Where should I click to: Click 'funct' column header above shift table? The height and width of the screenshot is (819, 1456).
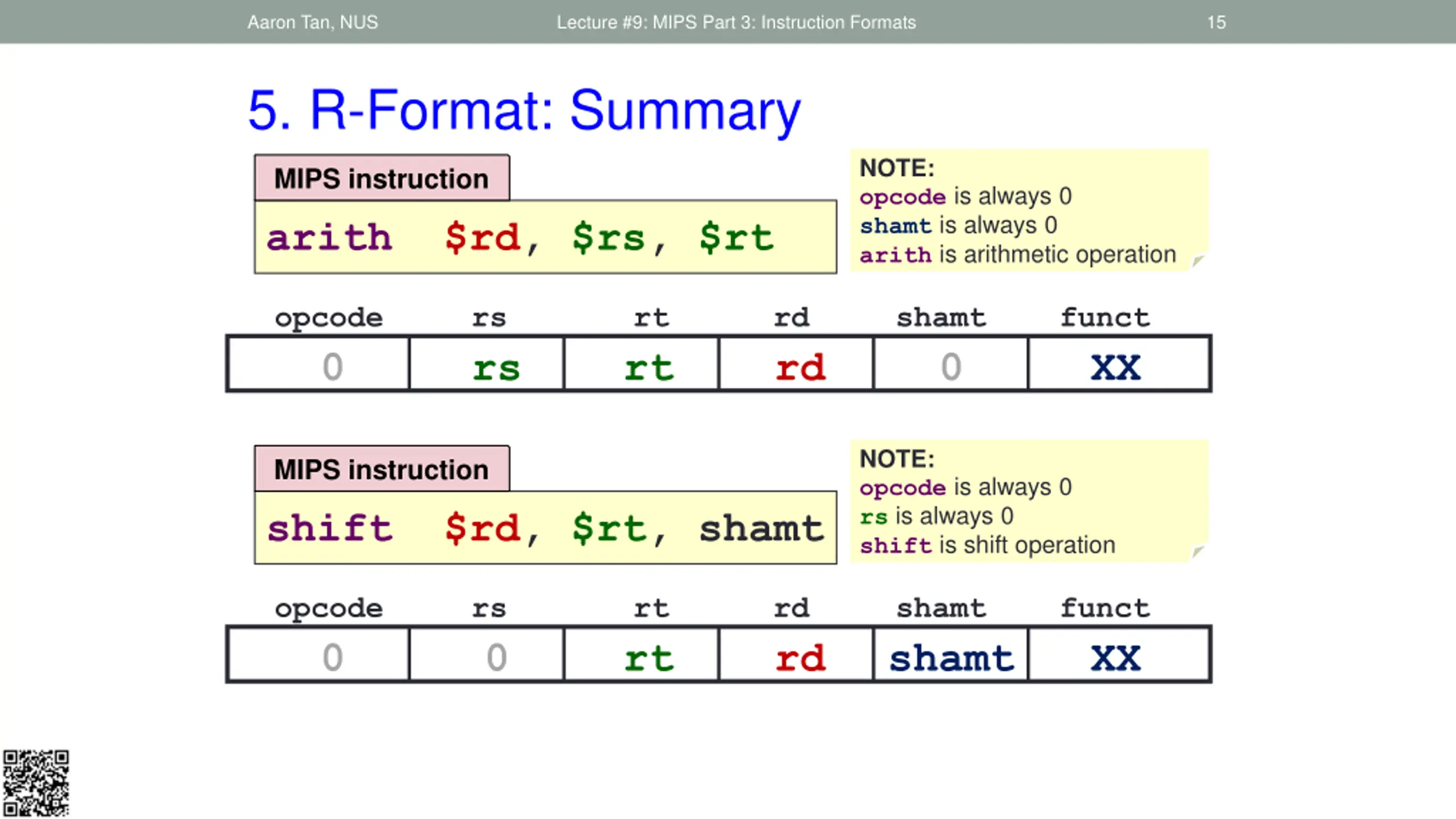coord(1105,608)
